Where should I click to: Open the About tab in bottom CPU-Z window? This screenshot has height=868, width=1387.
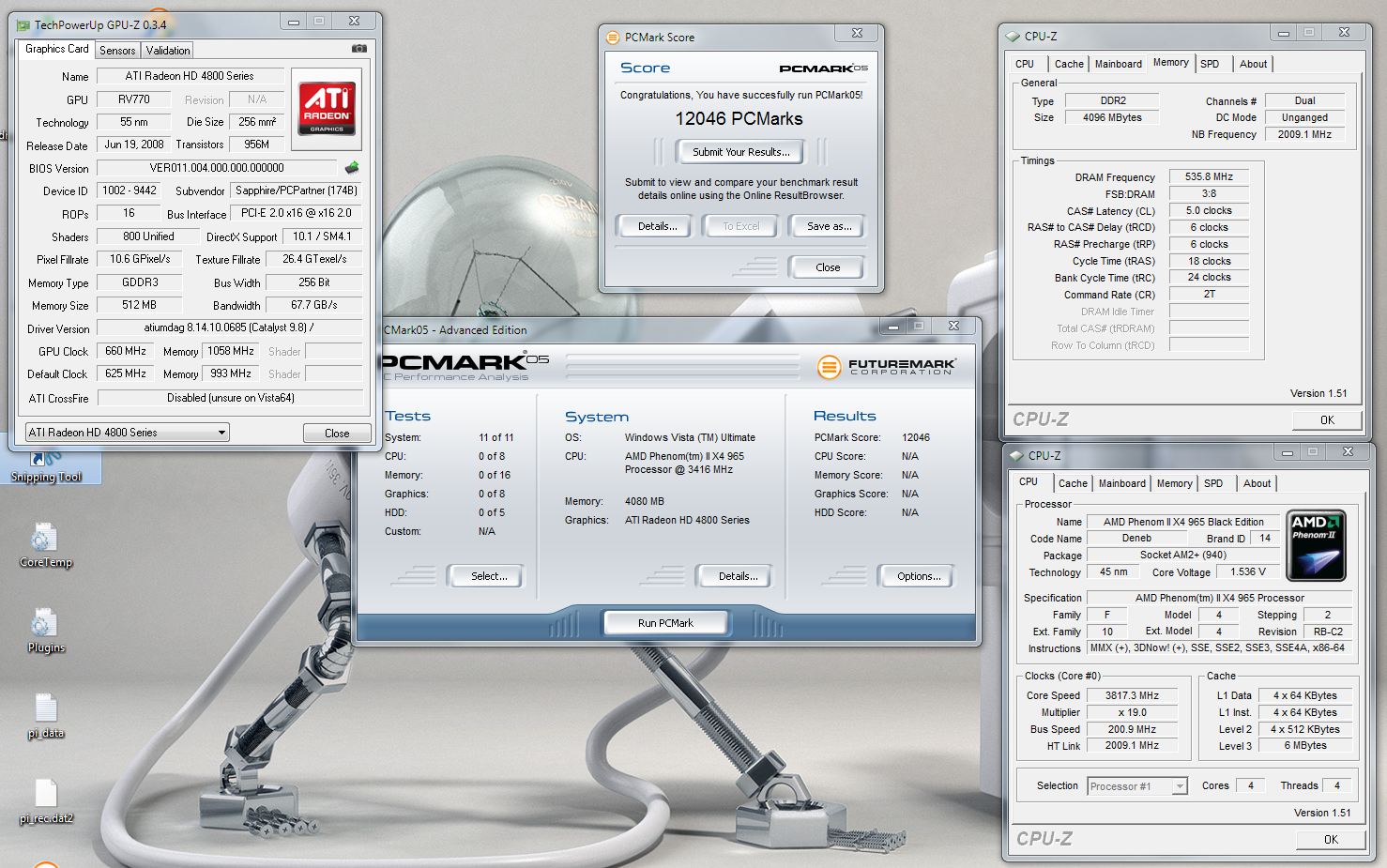click(1257, 483)
